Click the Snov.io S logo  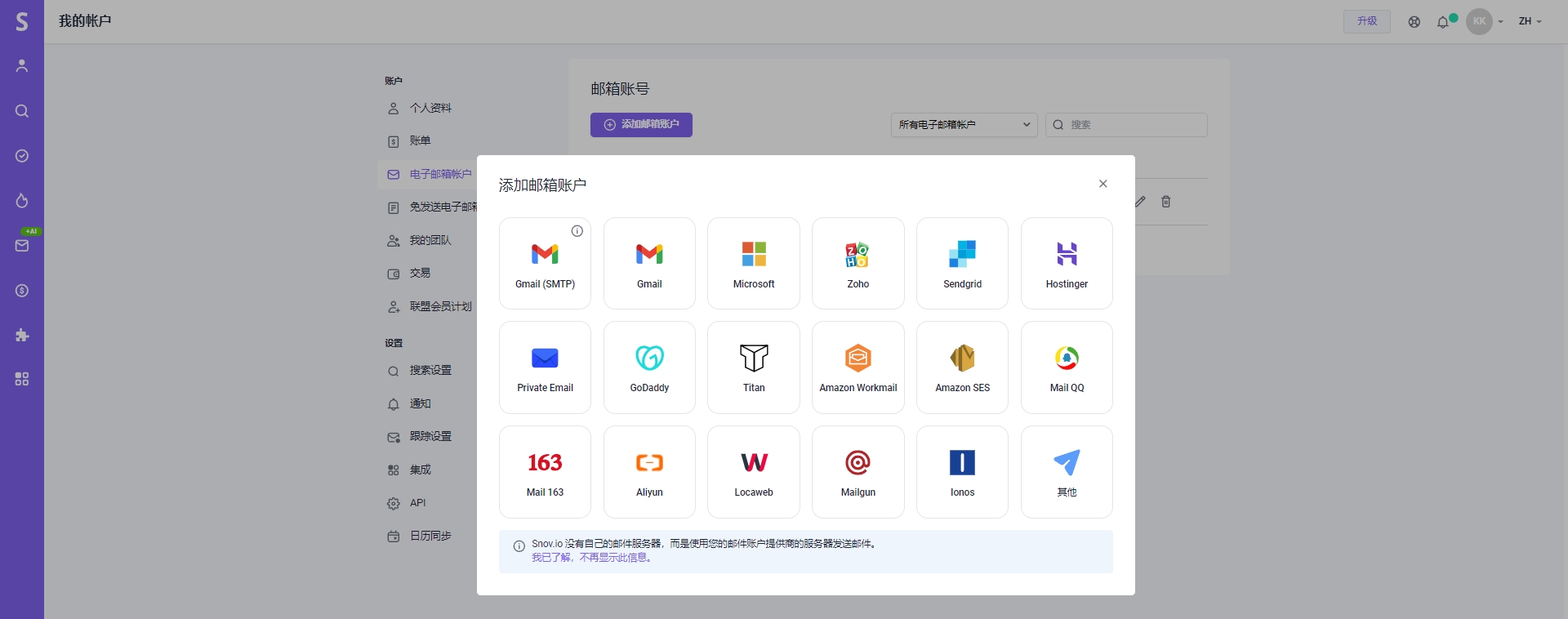[22, 21]
